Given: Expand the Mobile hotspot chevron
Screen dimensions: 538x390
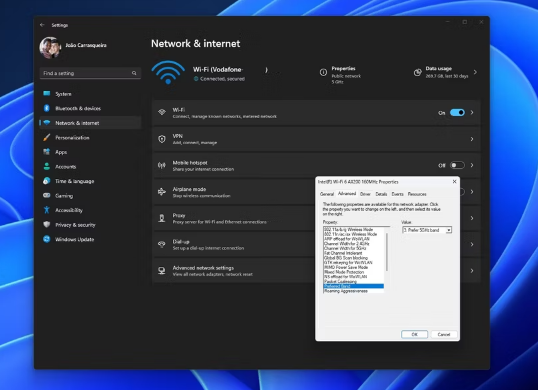Looking at the screenshot, I should [472, 165].
